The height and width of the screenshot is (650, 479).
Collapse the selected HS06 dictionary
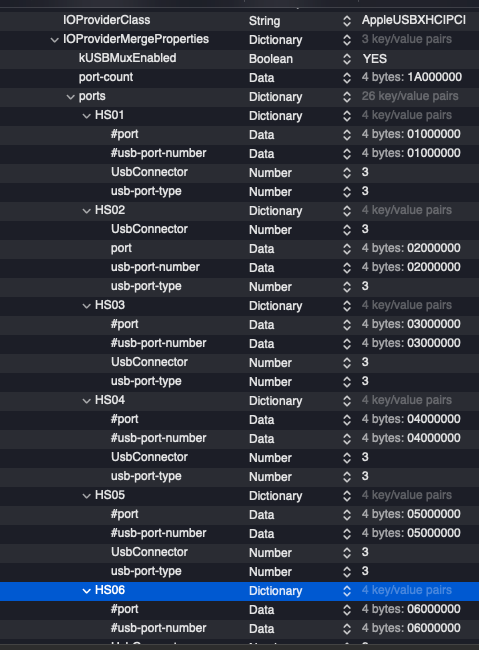[86, 591]
